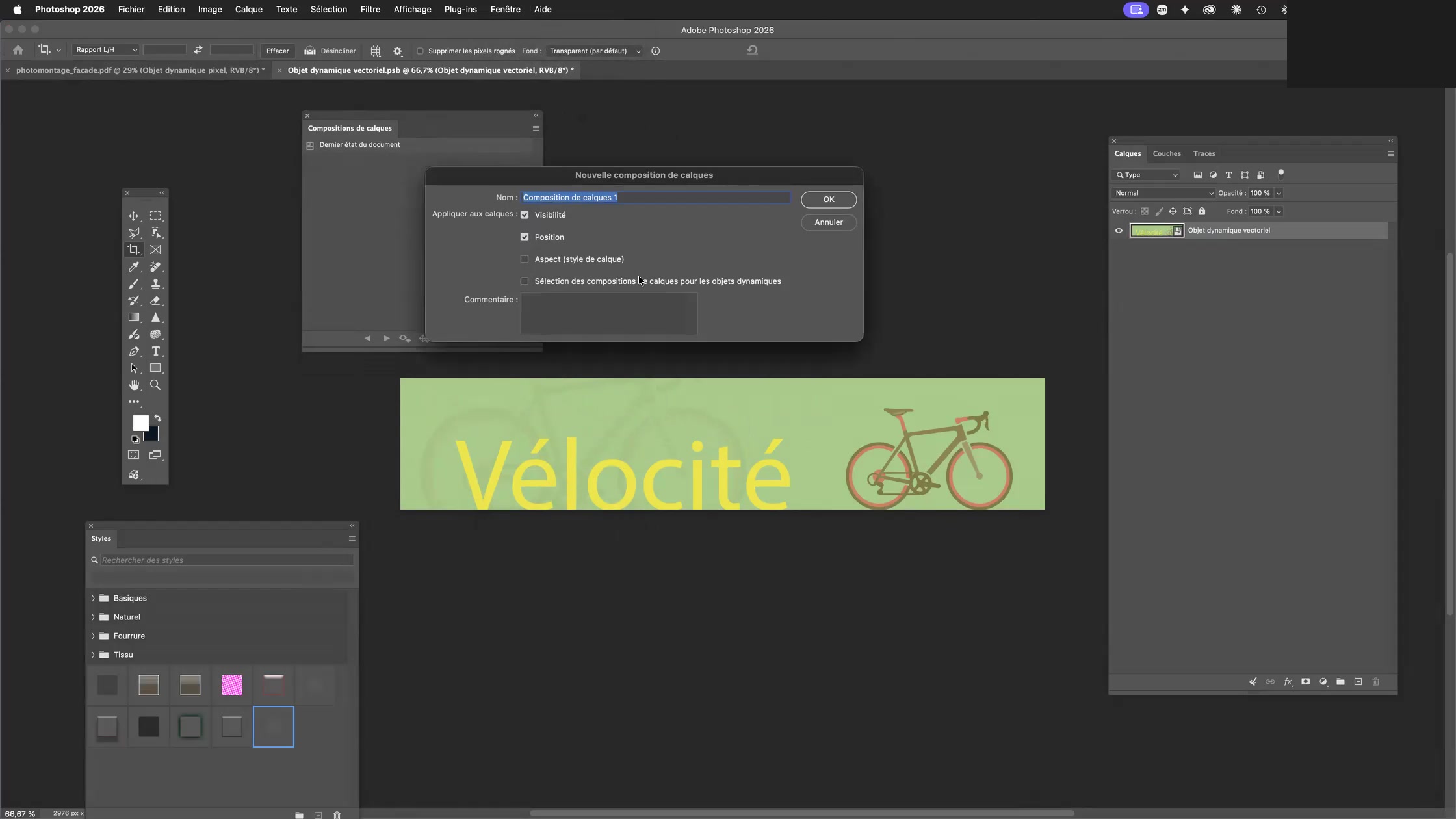Select the Spot Healing Brush tool
1456x819 pixels.
coord(155,267)
